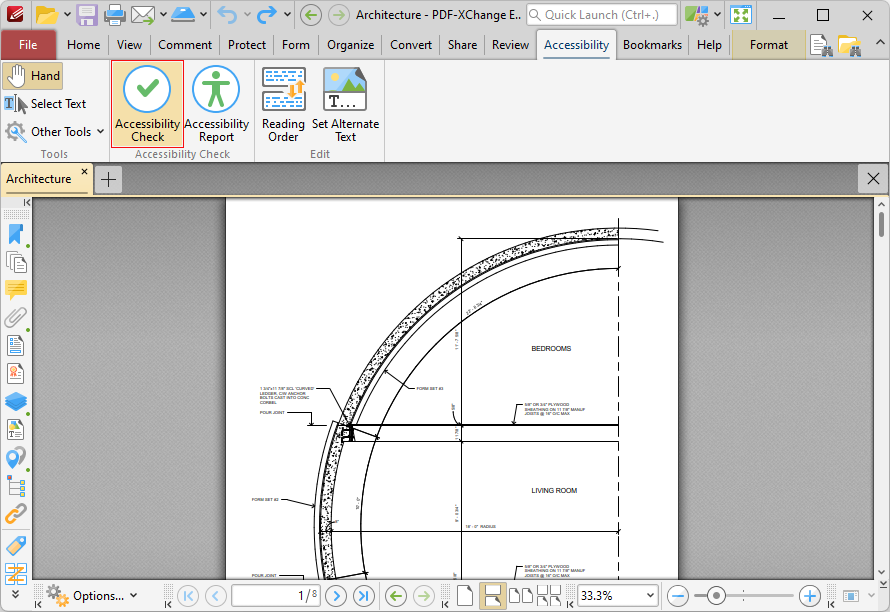Open the Reading Order tool

tap(283, 104)
